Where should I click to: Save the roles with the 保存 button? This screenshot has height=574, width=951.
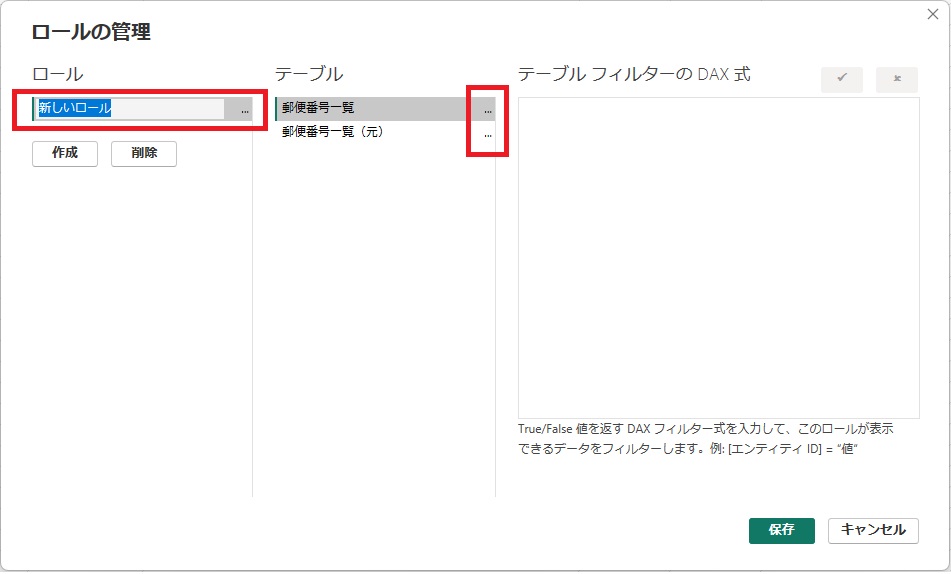(781, 530)
